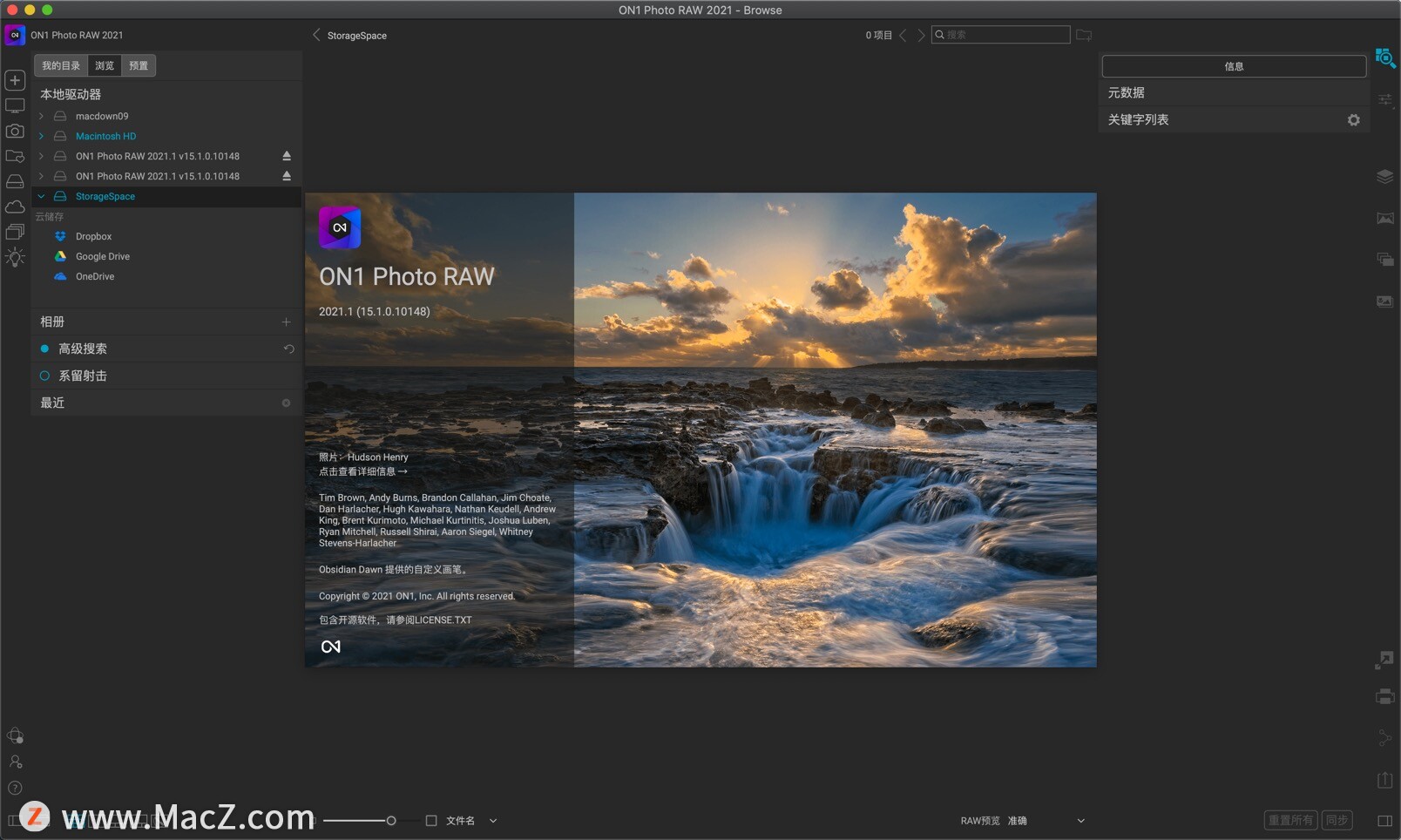The height and width of the screenshot is (840, 1401).
Task: Click the settings circle icon in 最近 row
Action: [286, 403]
